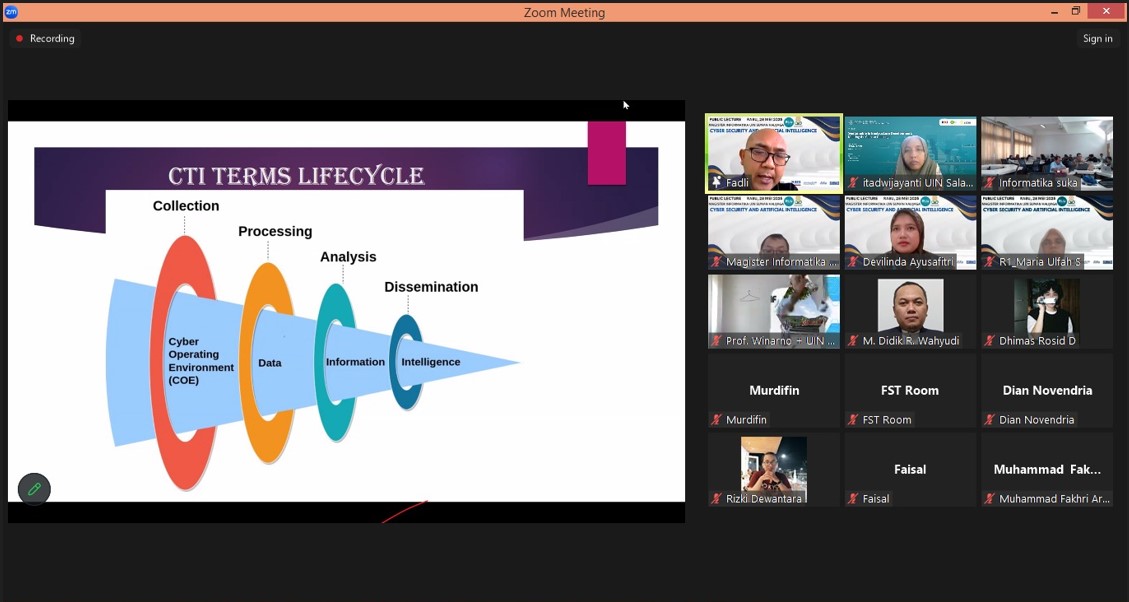Image resolution: width=1129 pixels, height=602 pixels.
Task: Click muted mic icon for Rizki Dewantara
Action: tap(716, 499)
